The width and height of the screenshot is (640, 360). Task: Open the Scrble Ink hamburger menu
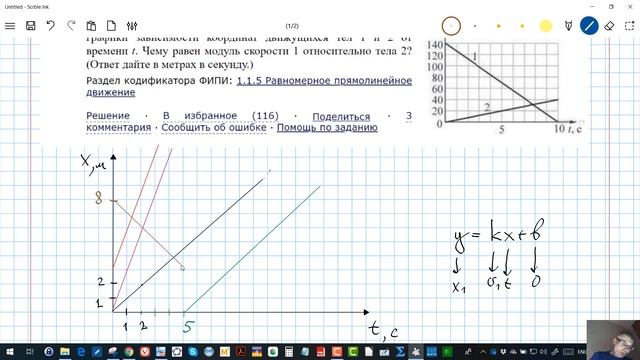(x=10, y=26)
